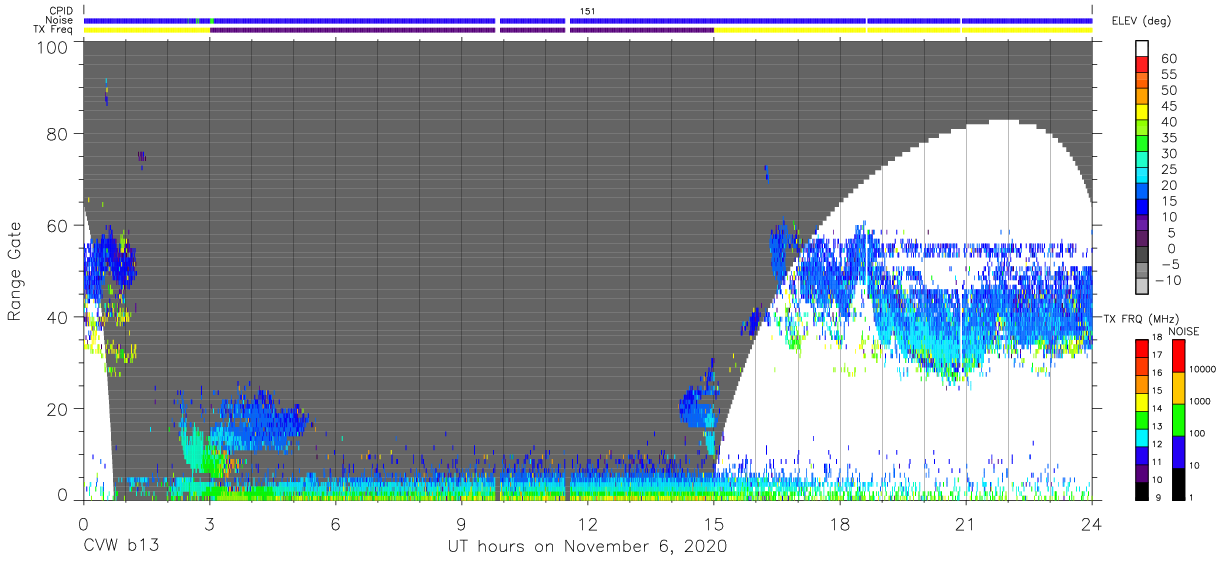Screen dimensions: 1228x567
Task: Pick the blue segment of NOISE color bar
Action: click(1177, 451)
